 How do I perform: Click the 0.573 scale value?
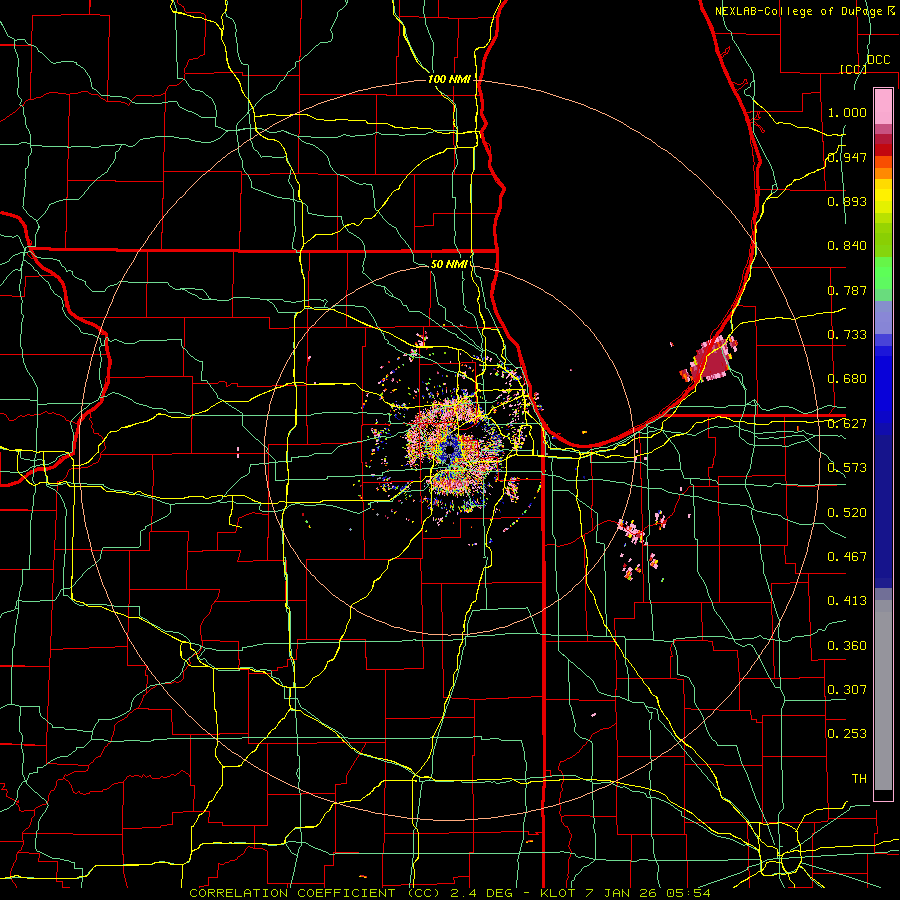coord(847,468)
